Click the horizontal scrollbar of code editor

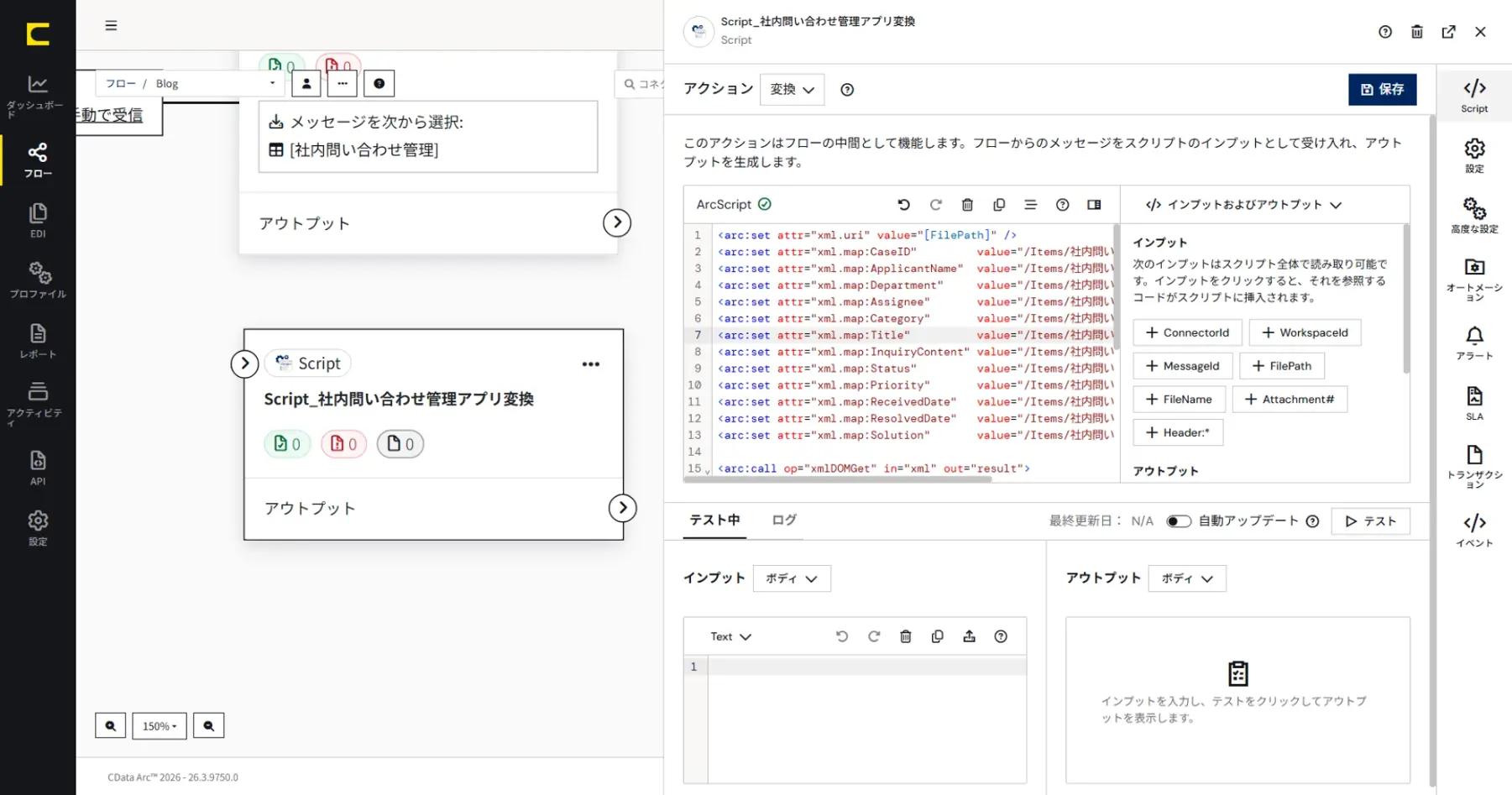pos(838,479)
